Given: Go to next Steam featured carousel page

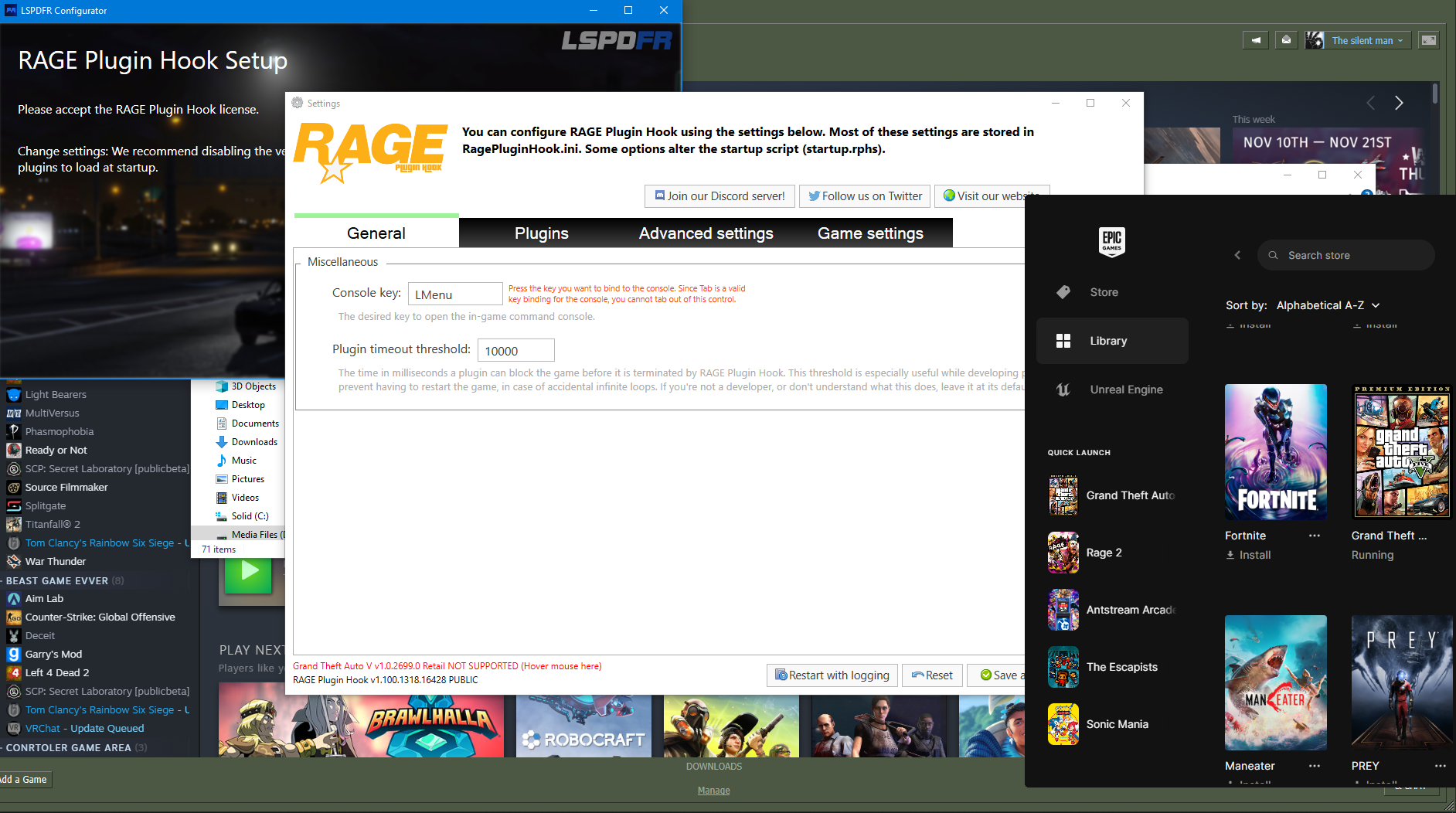Looking at the screenshot, I should [1399, 103].
